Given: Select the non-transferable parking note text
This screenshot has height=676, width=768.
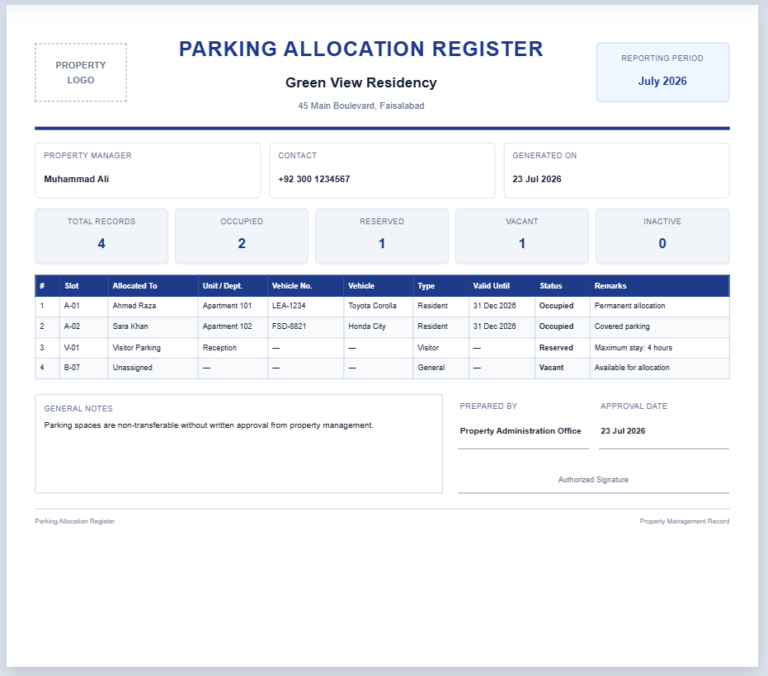Looking at the screenshot, I should click(x=209, y=425).
